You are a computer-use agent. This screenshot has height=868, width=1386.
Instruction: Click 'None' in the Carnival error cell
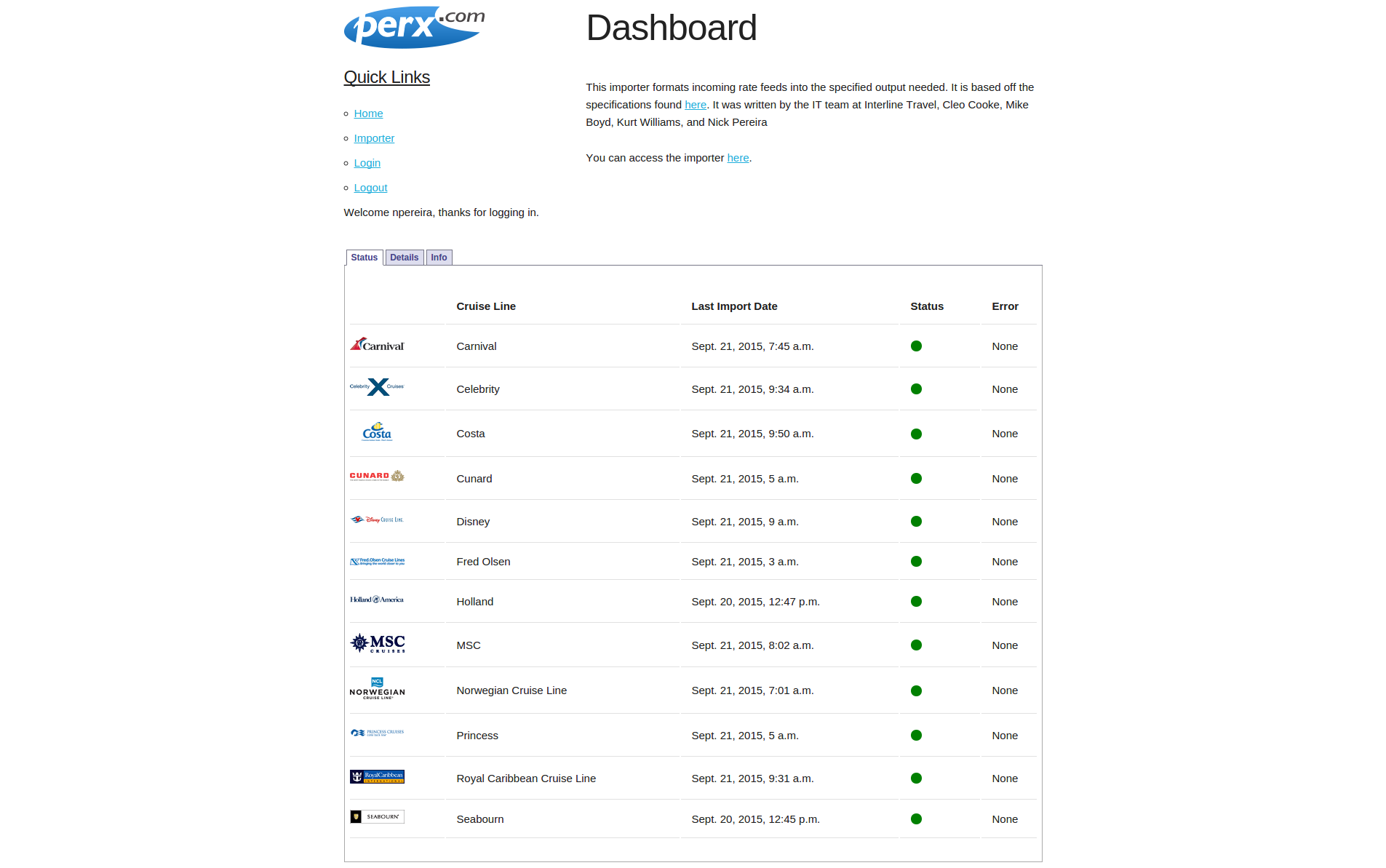pos(1005,346)
